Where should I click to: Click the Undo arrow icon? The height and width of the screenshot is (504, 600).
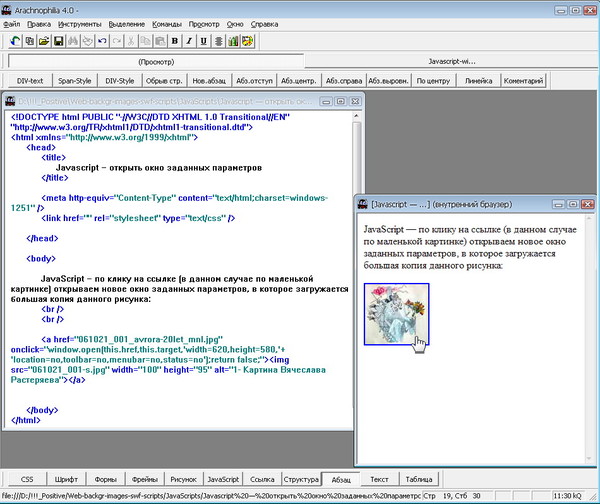102,41
